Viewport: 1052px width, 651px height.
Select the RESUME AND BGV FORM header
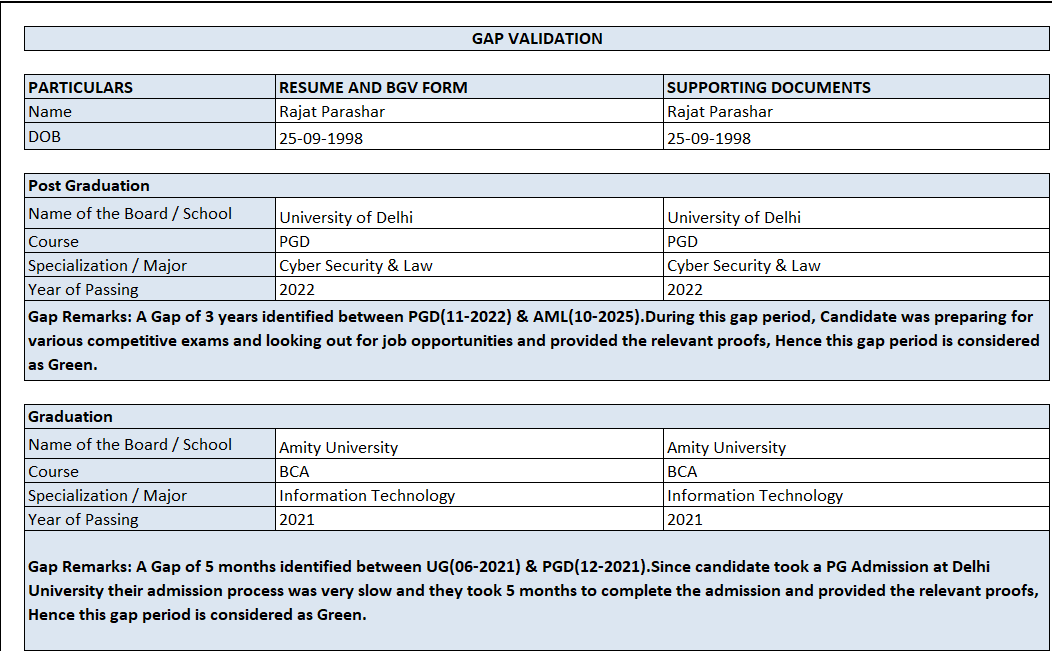[469, 87]
